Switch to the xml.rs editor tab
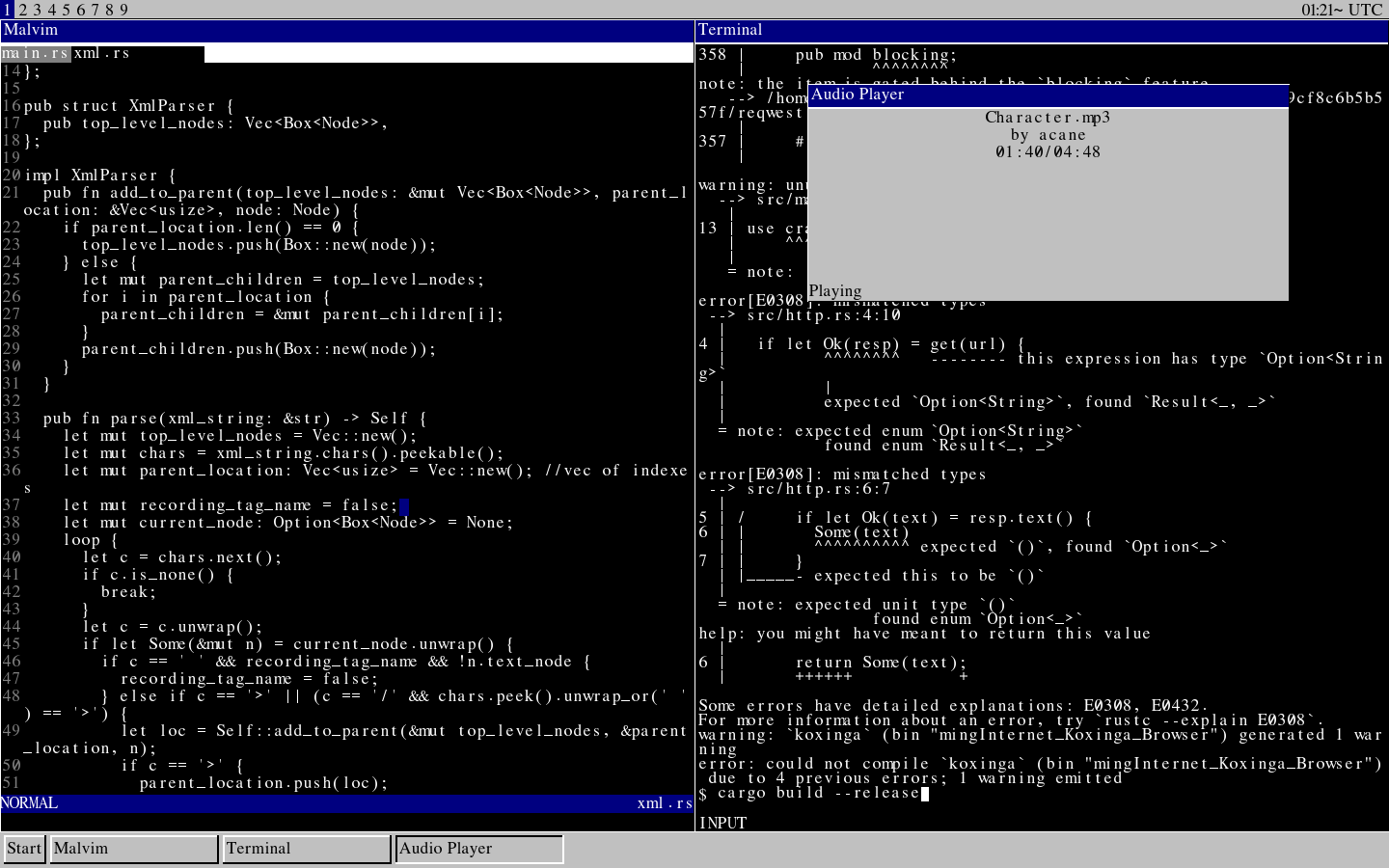 coord(101,53)
